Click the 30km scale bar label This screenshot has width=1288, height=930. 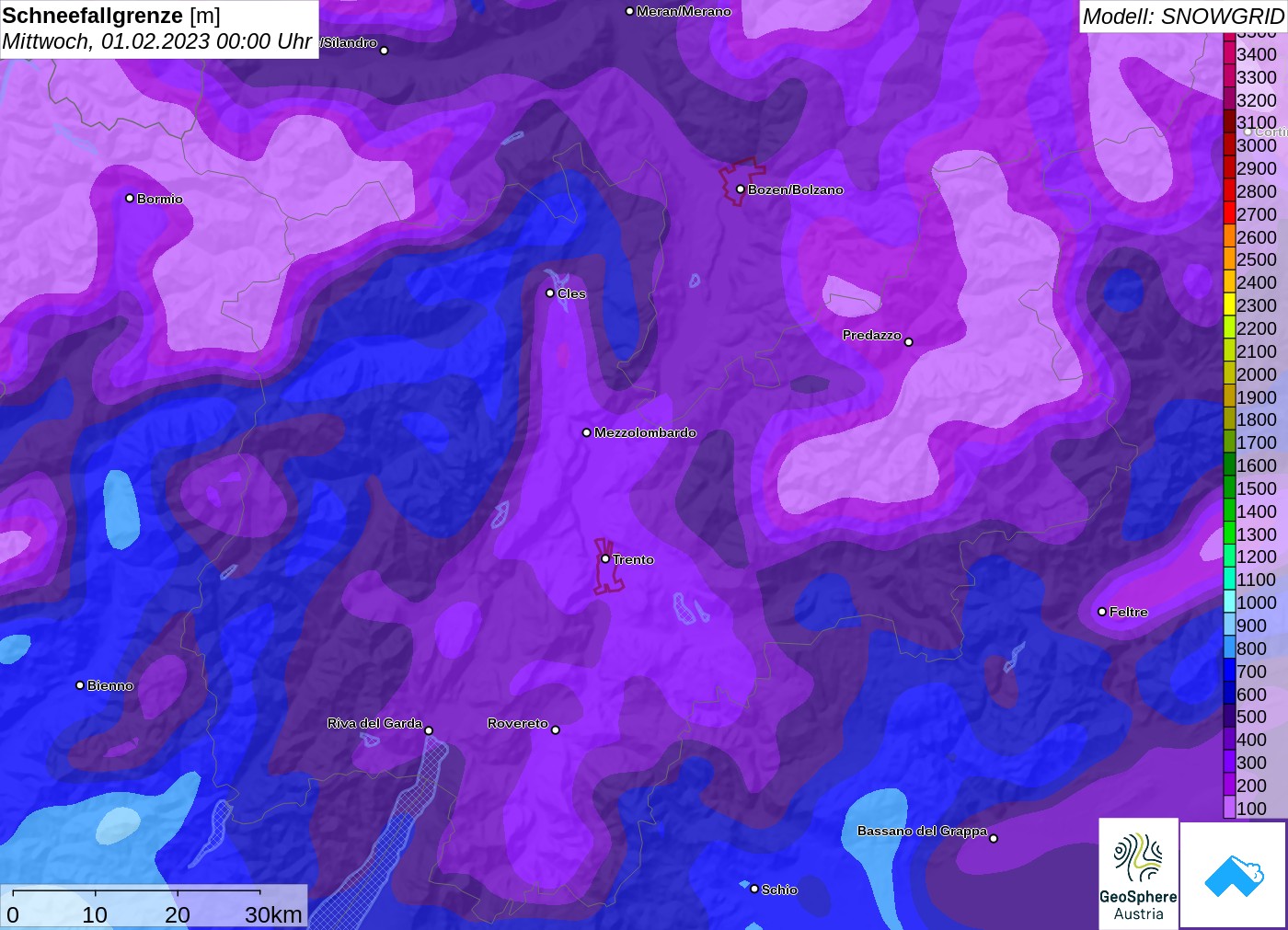[273, 914]
